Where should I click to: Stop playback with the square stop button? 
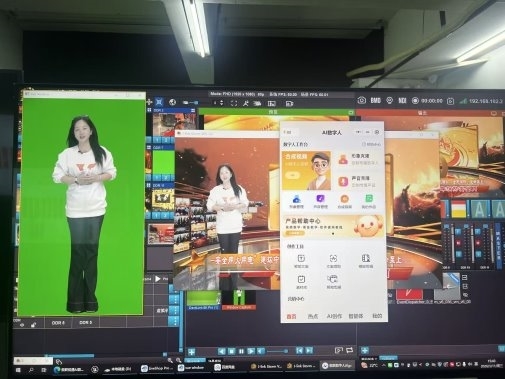pyautogui.click(x=232, y=351)
